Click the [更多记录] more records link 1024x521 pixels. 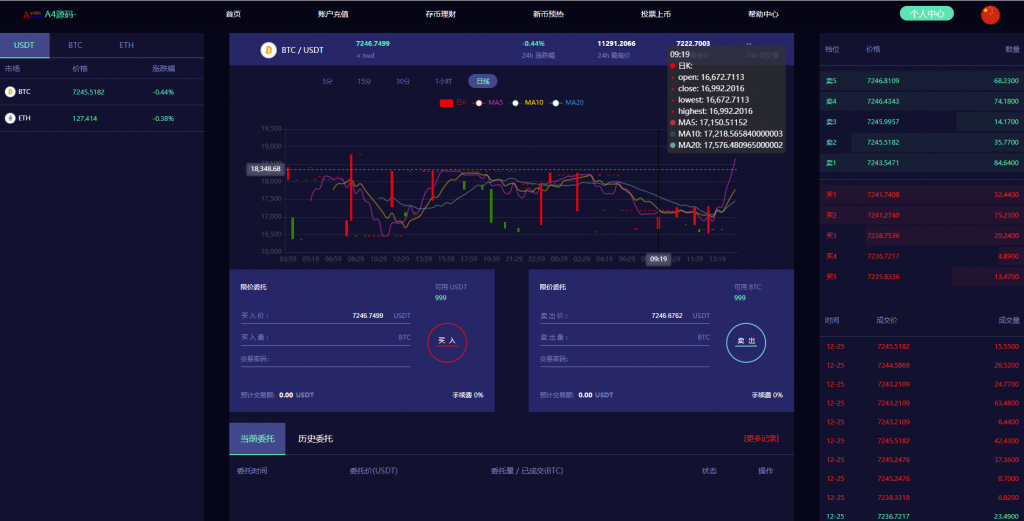coord(761,438)
